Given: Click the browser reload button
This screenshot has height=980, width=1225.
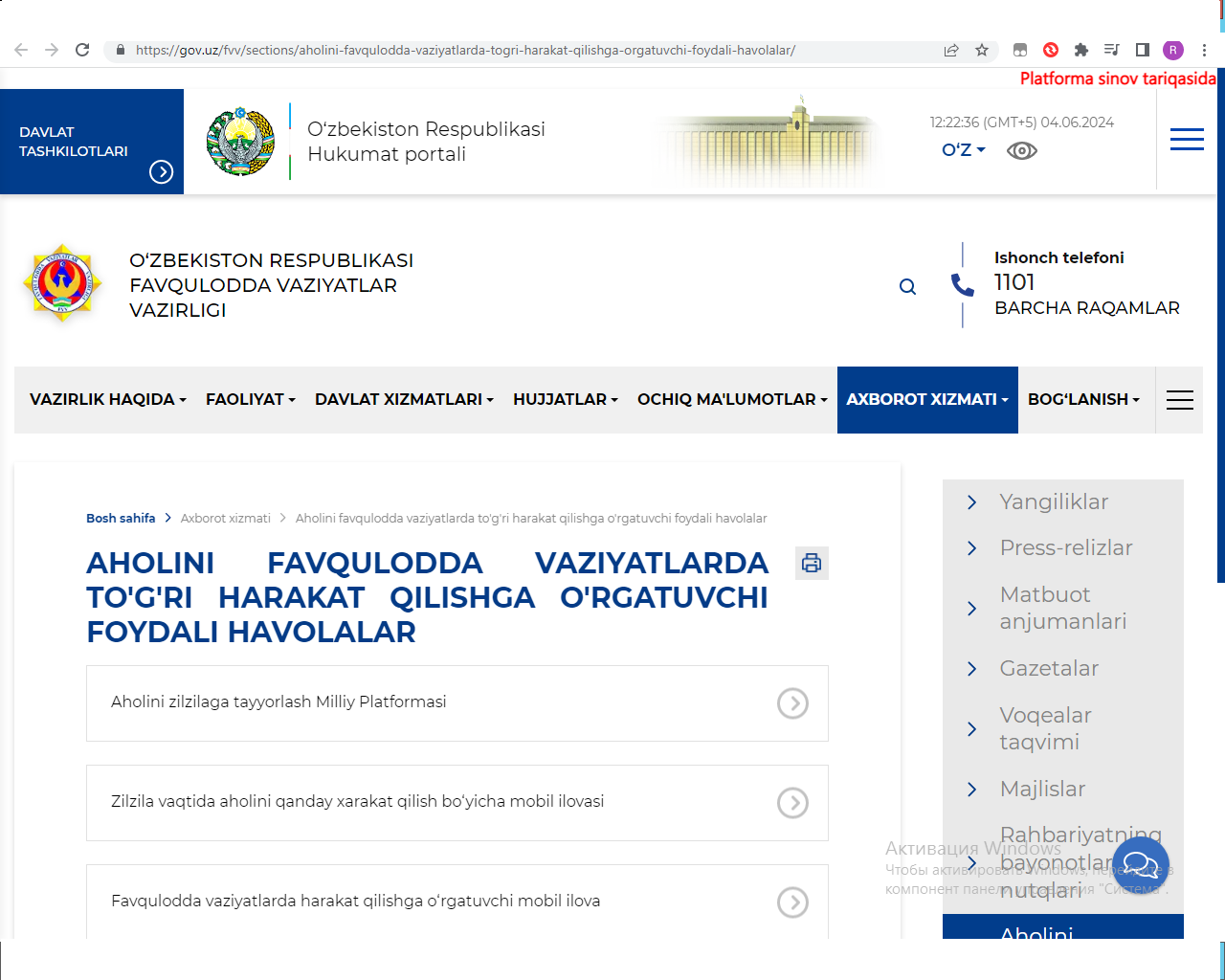Looking at the screenshot, I should click(82, 50).
